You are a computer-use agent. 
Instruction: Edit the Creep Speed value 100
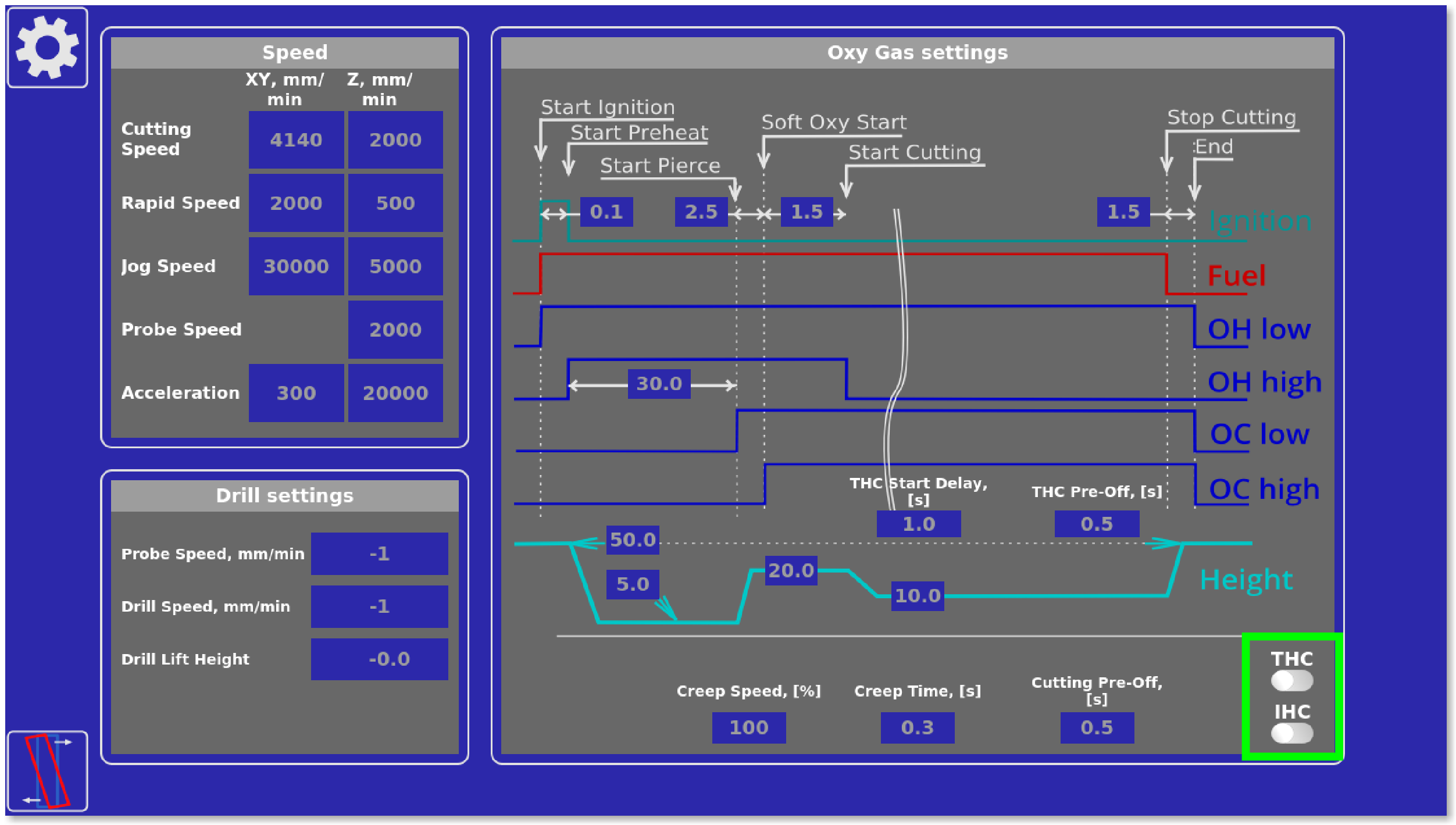[748, 727]
